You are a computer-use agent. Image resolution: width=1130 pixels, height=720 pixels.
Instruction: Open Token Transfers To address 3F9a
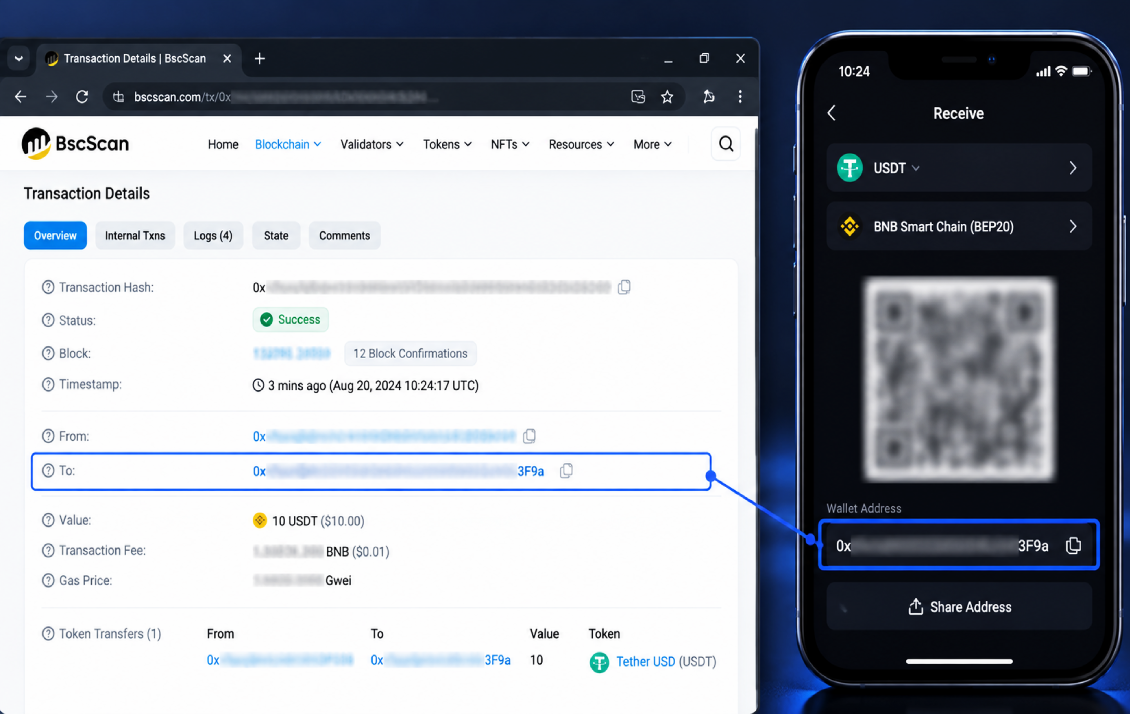[x=440, y=660]
